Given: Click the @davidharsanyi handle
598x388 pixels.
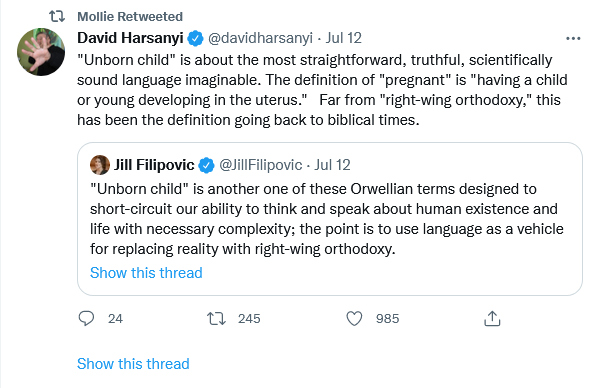Looking at the screenshot, I should 260,38.
